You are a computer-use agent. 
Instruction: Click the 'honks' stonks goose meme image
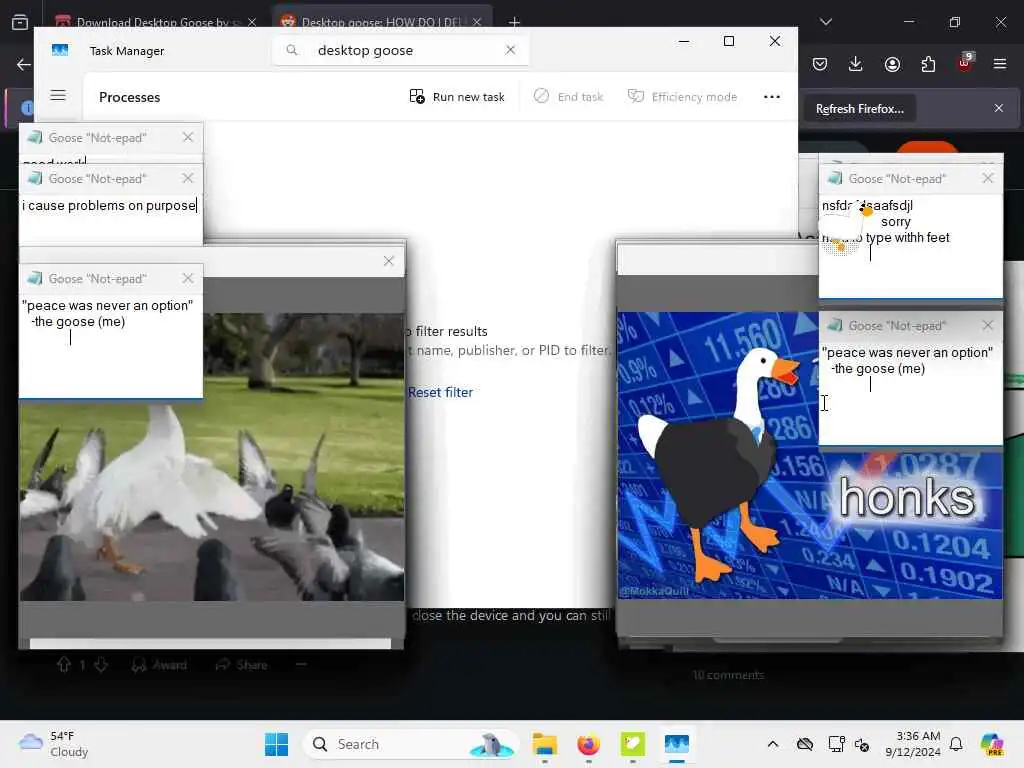[x=810, y=455]
